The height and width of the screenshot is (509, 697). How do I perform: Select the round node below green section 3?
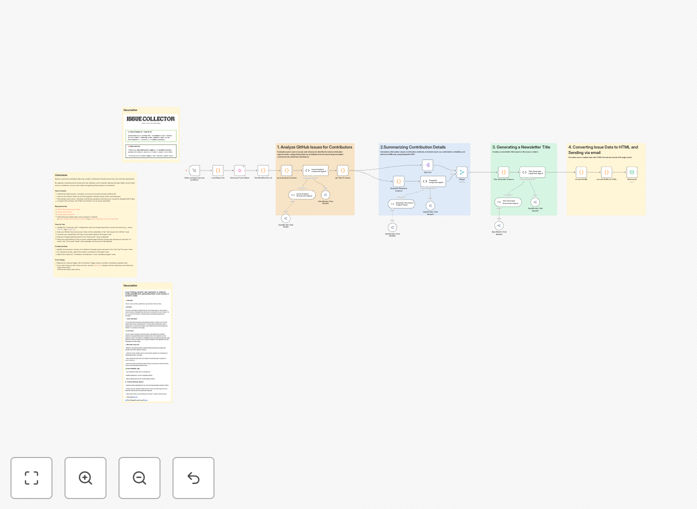[x=499, y=226]
